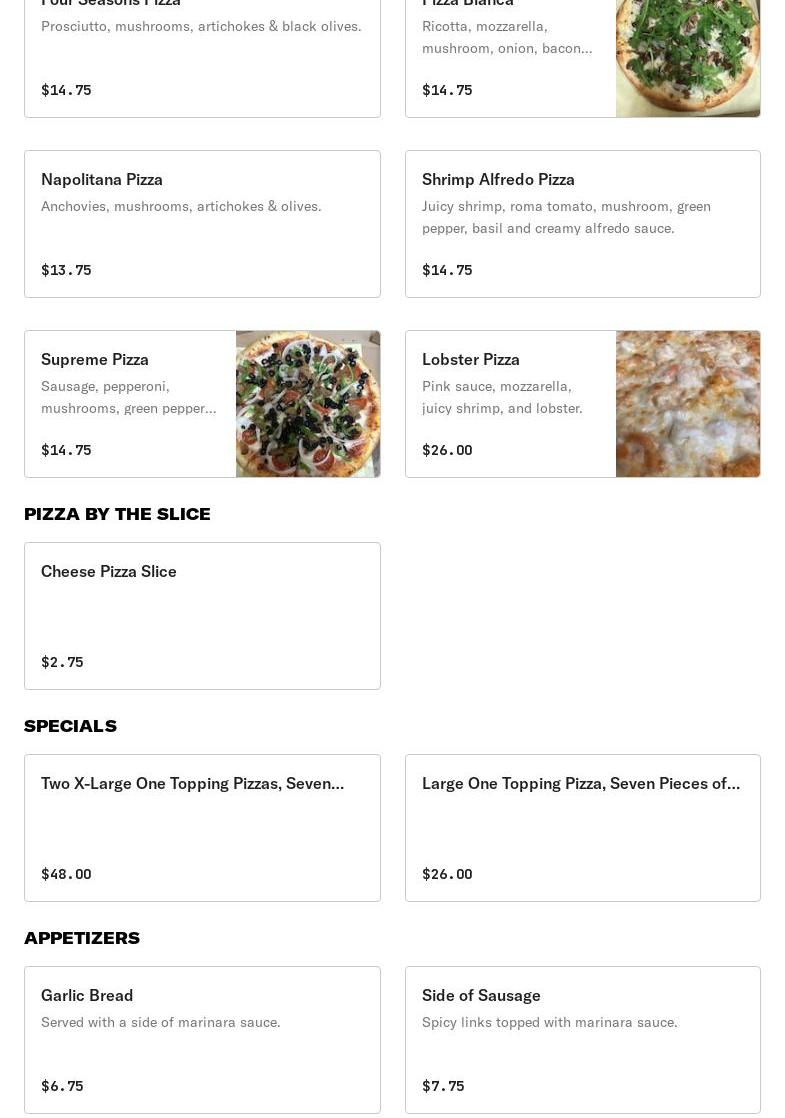Viewport: 785px width, 1118px height.
Task: Pick the Side of Sausage item
Action: tap(582, 1040)
